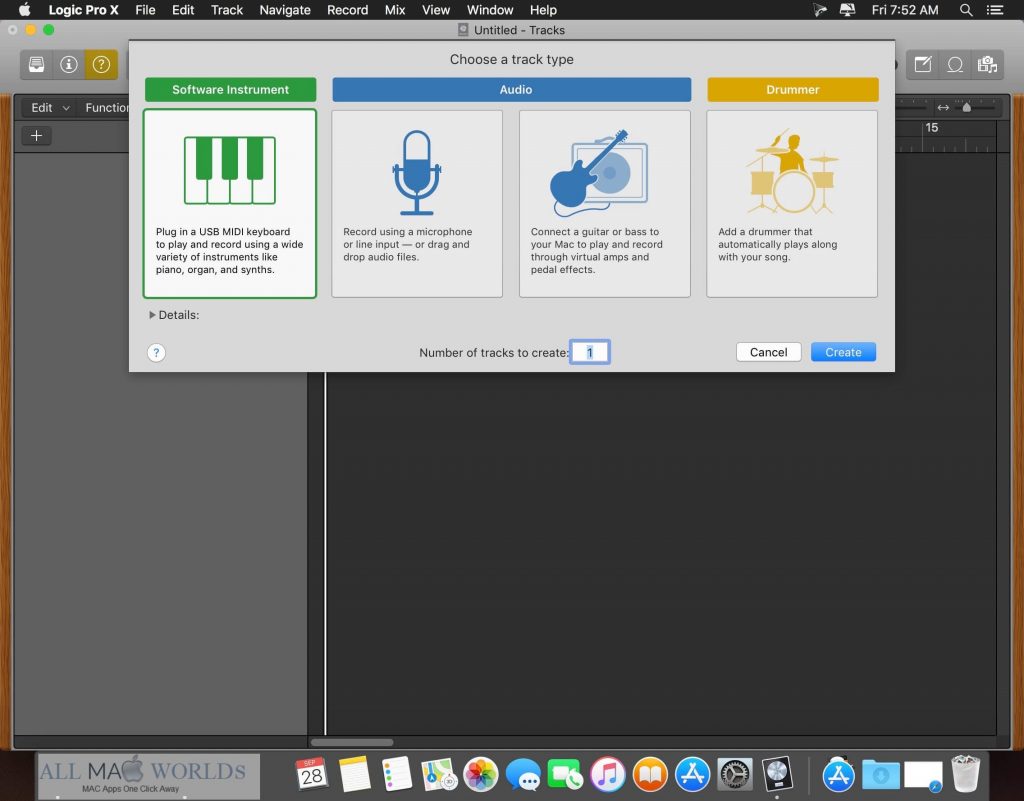This screenshot has width=1024, height=801.
Task: Open Maps from the Dock
Action: coord(438,774)
